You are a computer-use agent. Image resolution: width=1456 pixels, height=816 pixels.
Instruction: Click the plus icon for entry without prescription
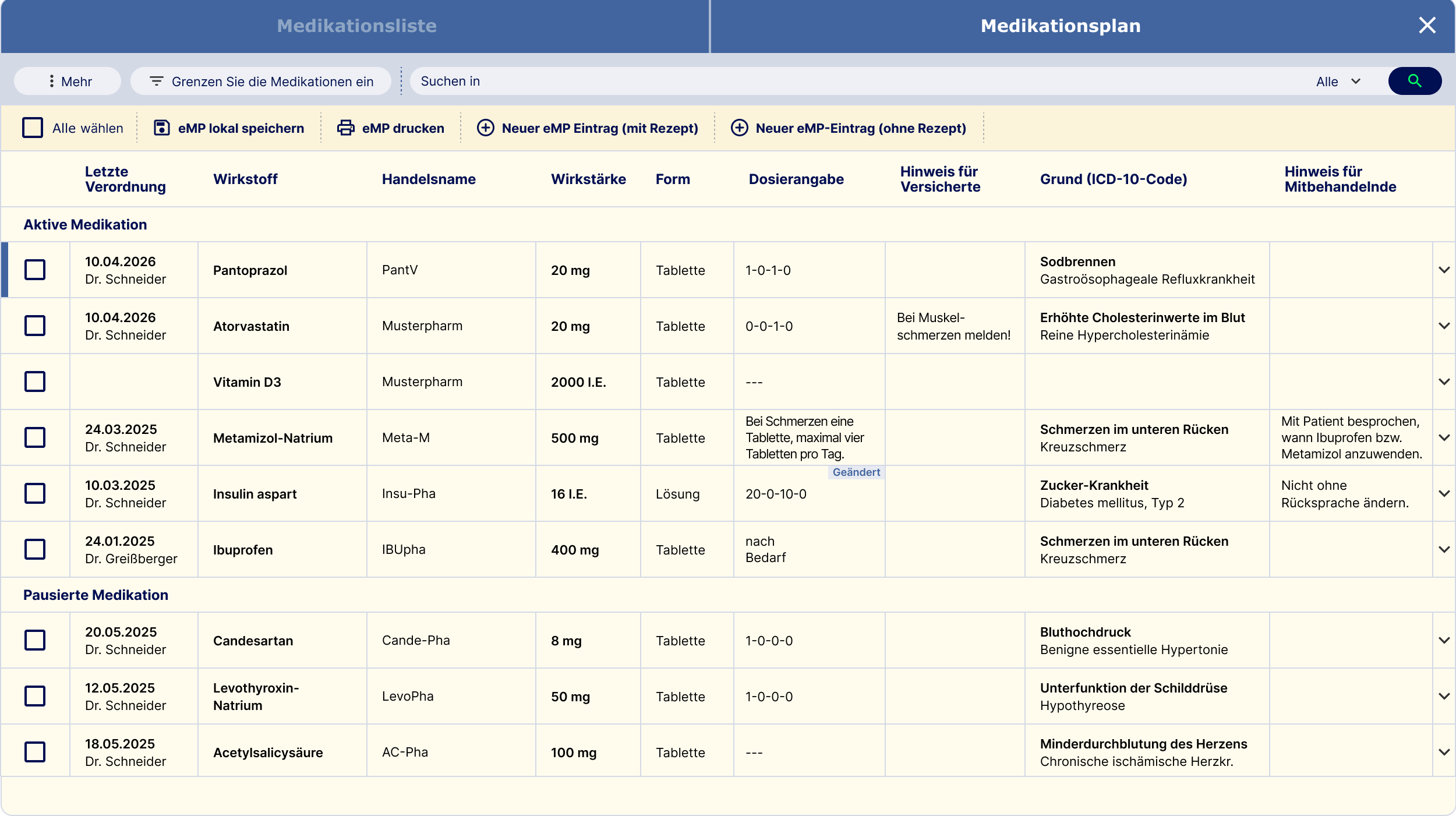[x=740, y=128]
